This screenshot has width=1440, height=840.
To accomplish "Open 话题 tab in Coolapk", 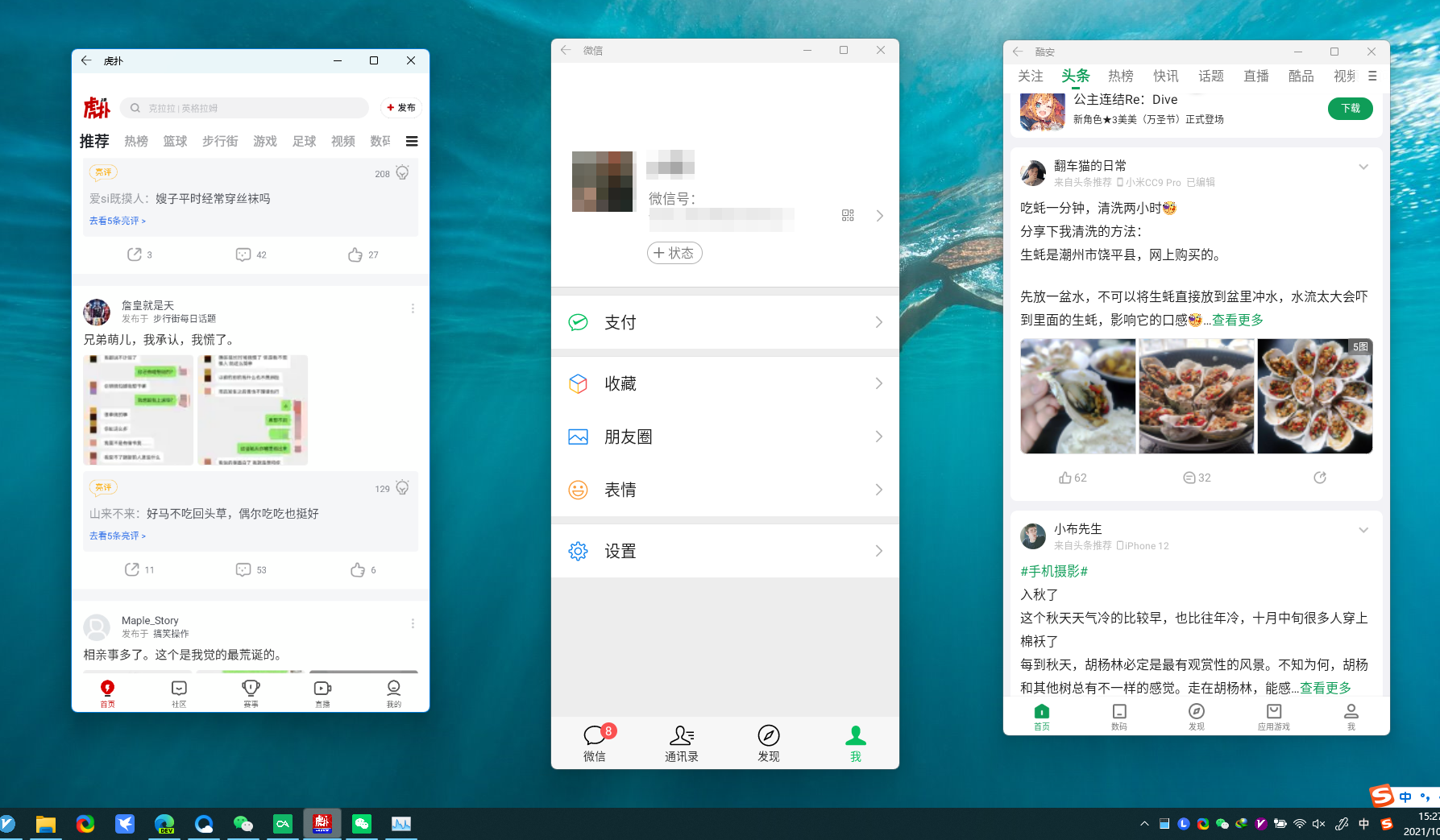I will point(1211,76).
